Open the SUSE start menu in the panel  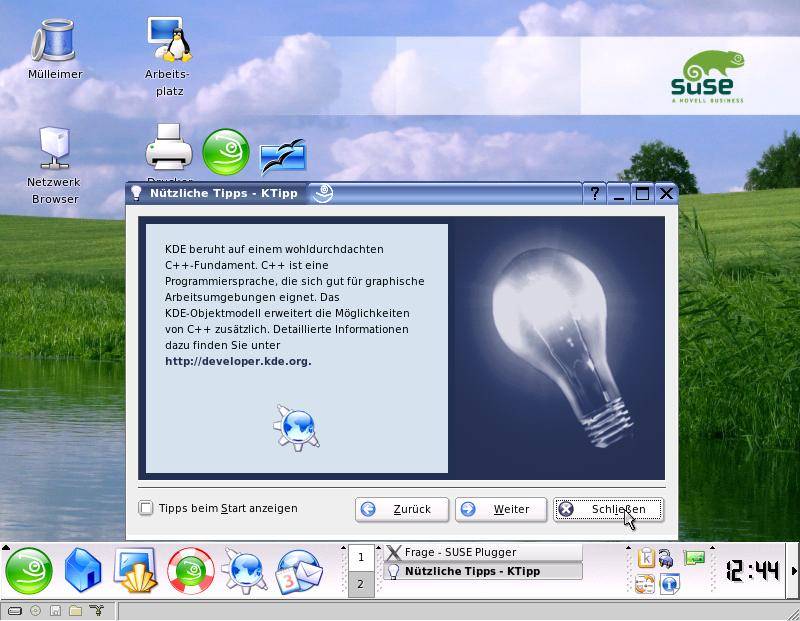coord(29,570)
